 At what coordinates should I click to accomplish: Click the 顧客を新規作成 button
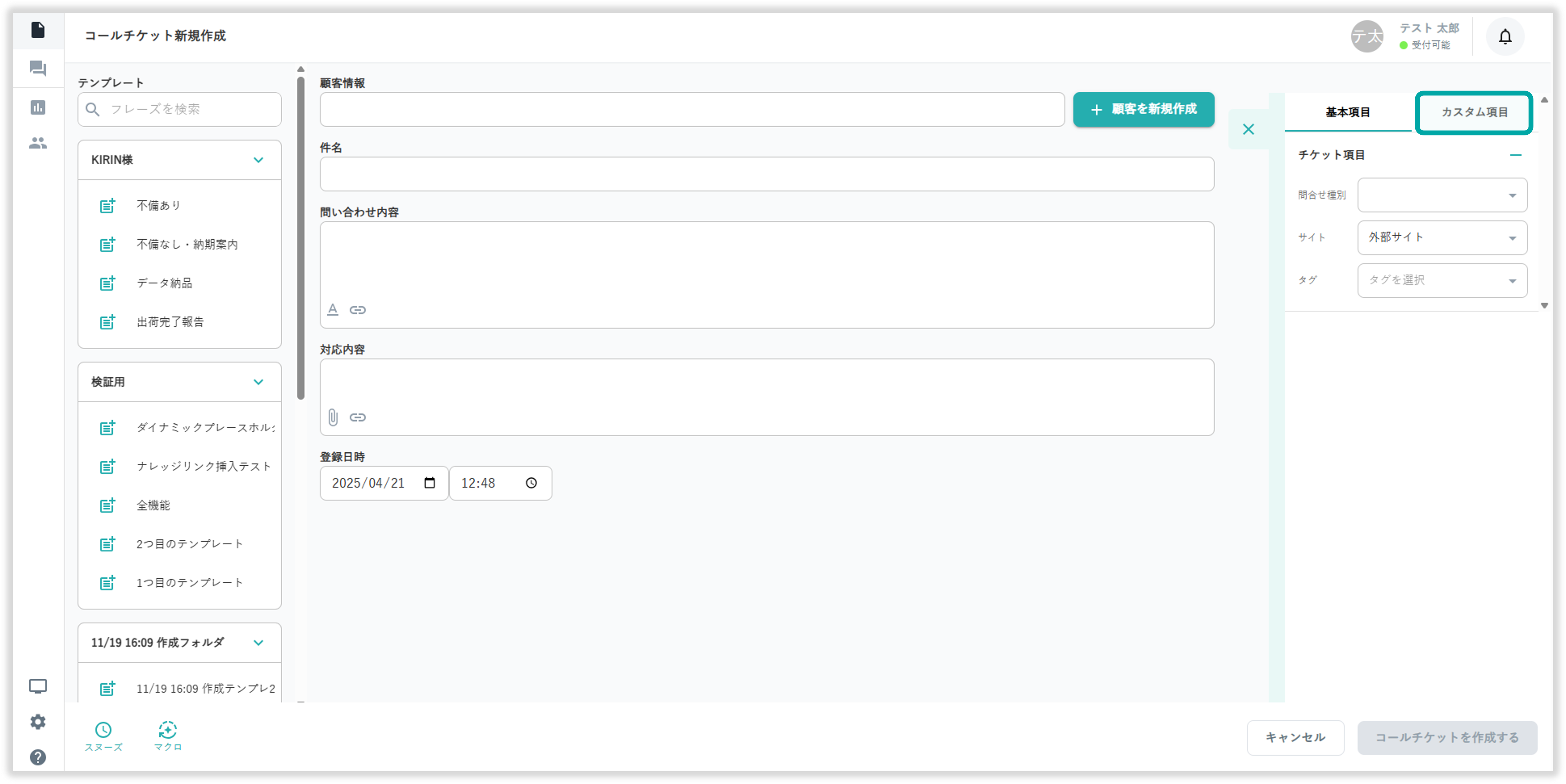coord(1144,110)
